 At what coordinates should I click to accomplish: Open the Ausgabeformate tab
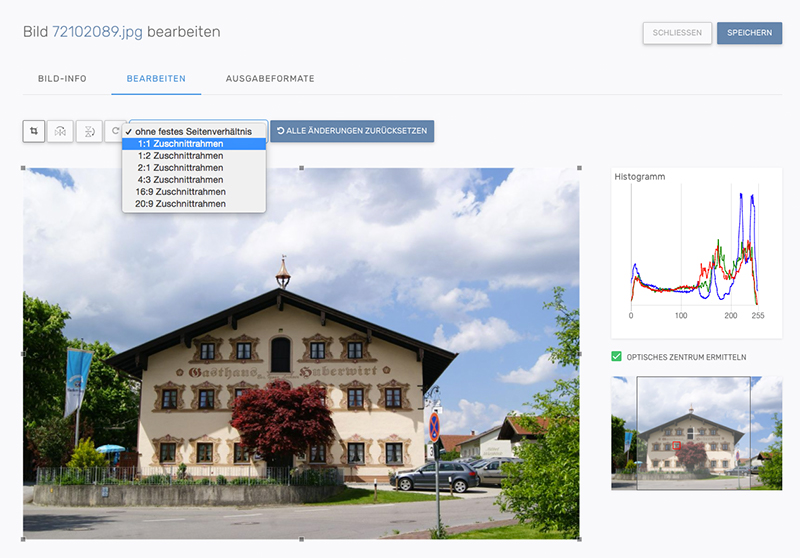(270, 78)
